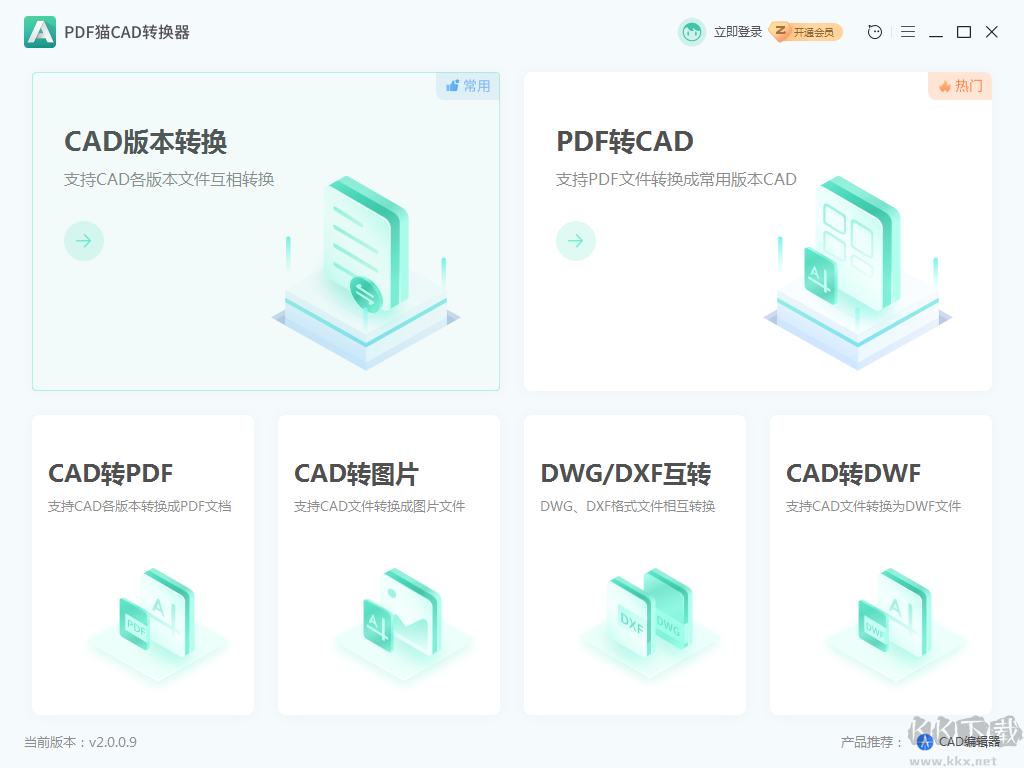Select the CAD转PDF card title
This screenshot has height=768, width=1024.
point(110,473)
